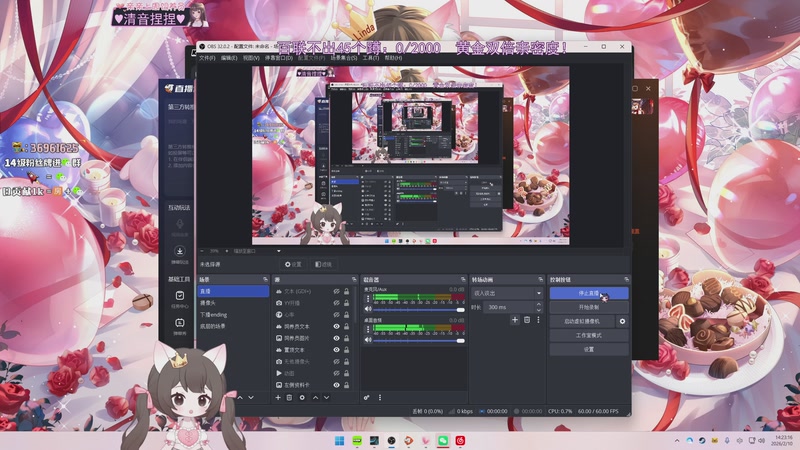The height and width of the screenshot is (450, 800).
Task: Open source properties gear in sources toolbar
Action: [302, 397]
